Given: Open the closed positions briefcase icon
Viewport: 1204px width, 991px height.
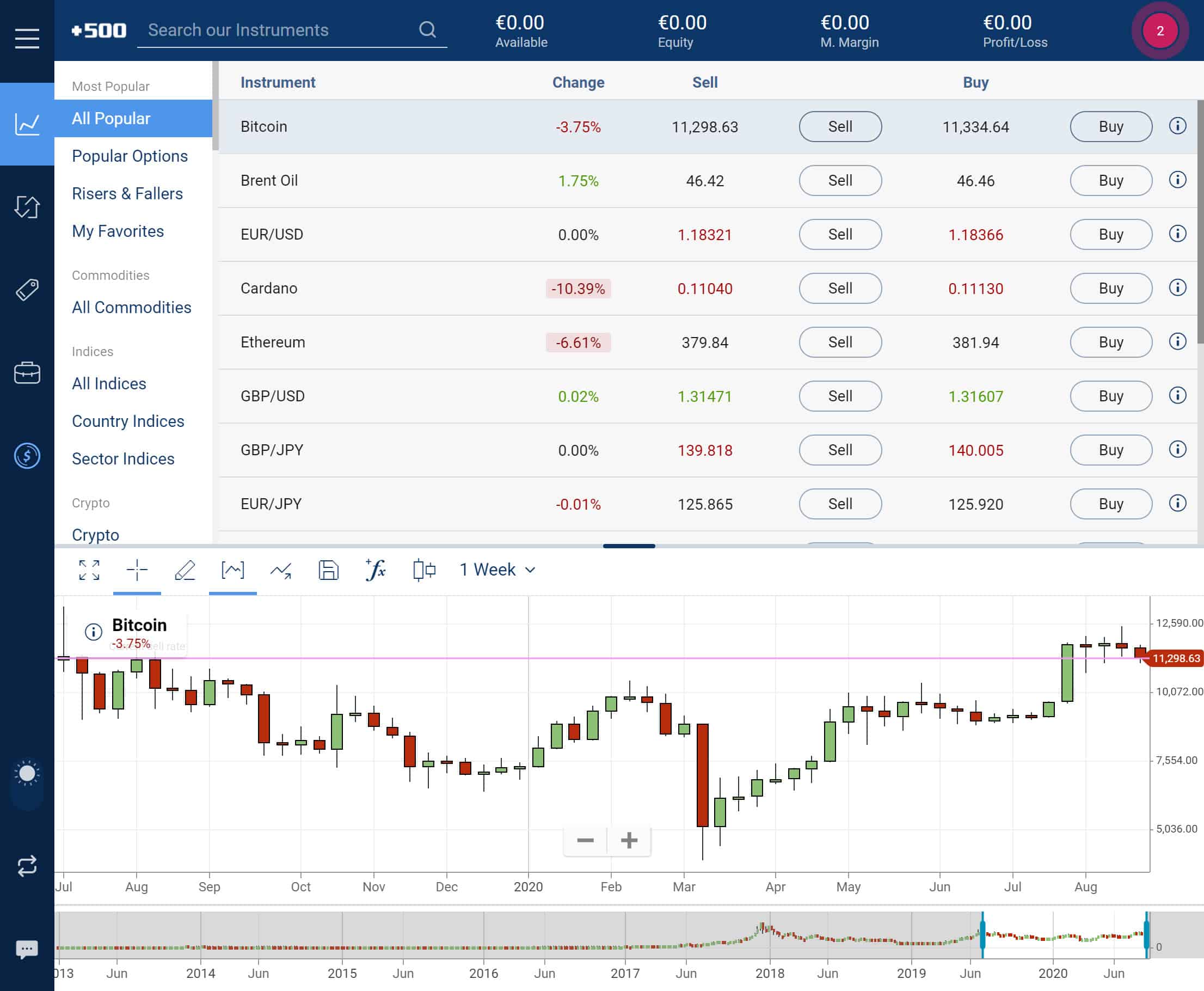Looking at the screenshot, I should point(27,373).
